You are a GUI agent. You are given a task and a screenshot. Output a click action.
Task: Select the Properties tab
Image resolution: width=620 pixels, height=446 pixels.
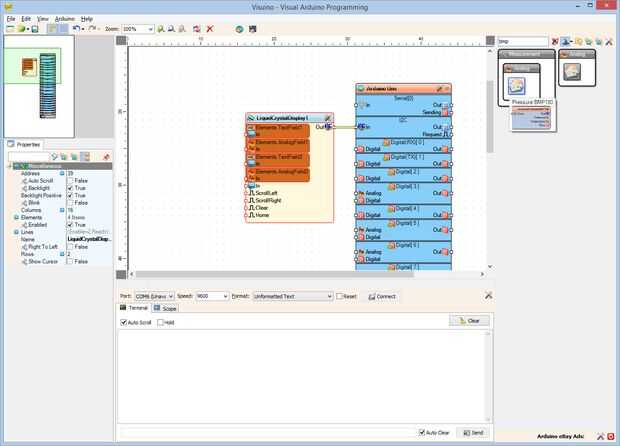point(24,145)
